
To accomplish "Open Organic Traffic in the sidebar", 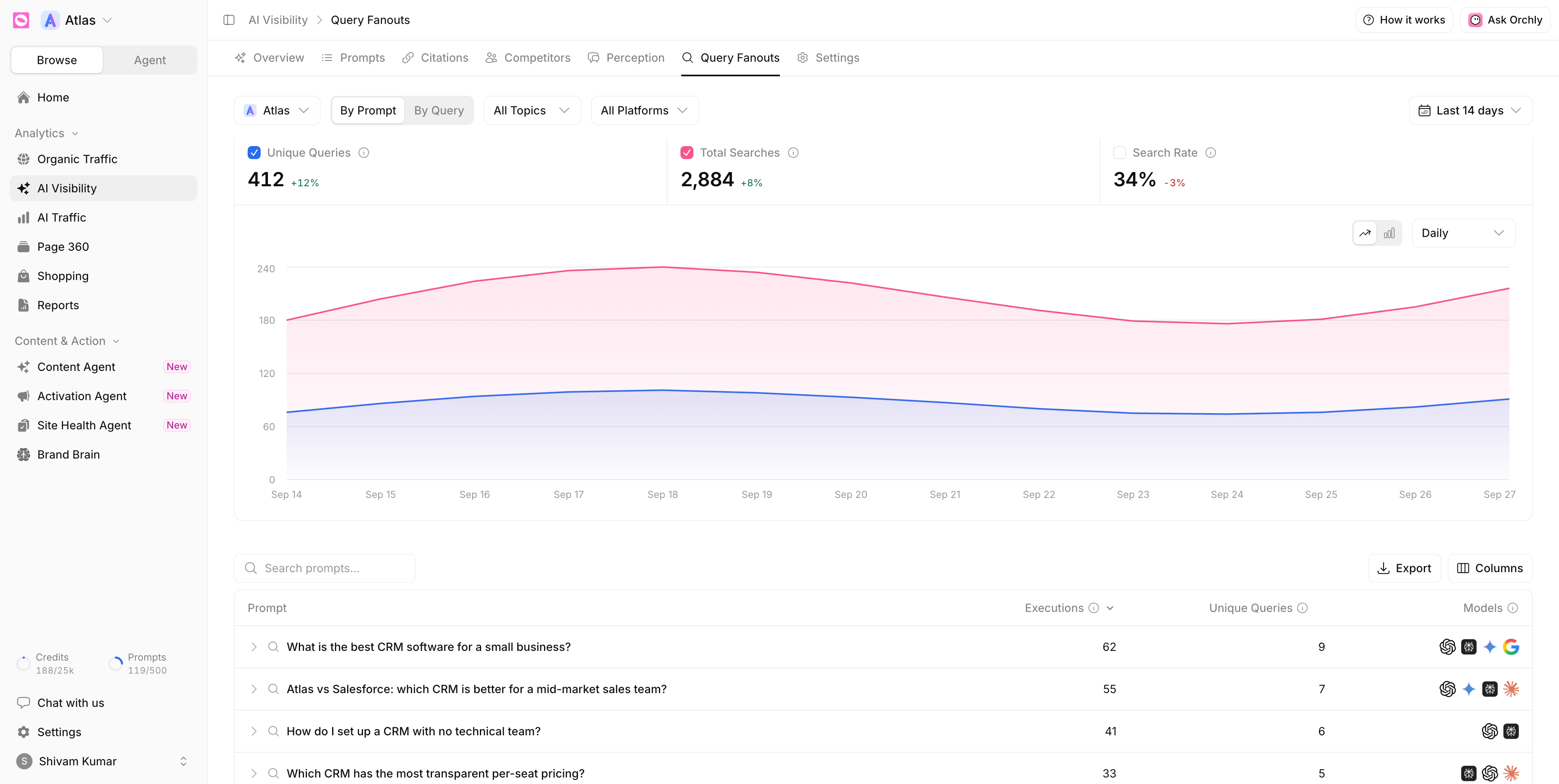I will [104, 159].
